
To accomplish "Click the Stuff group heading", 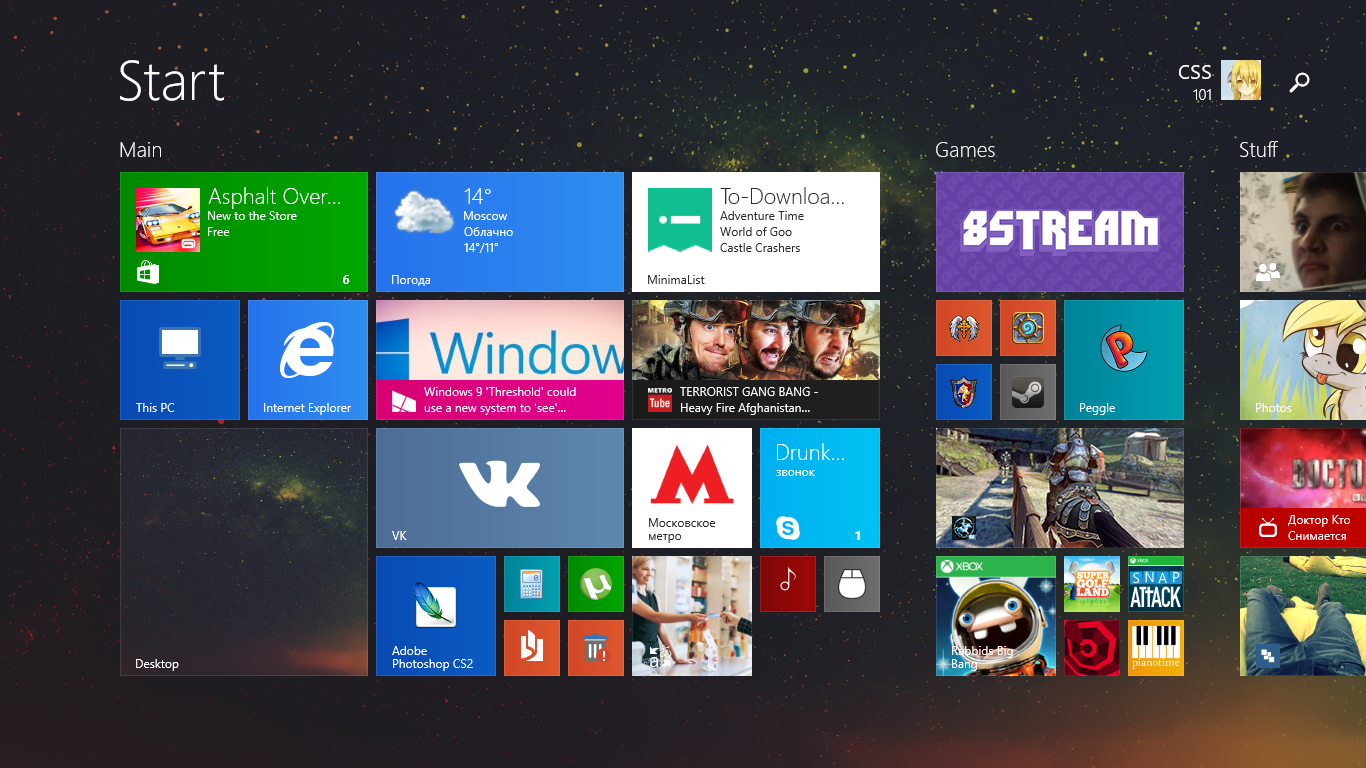I will tap(1258, 150).
